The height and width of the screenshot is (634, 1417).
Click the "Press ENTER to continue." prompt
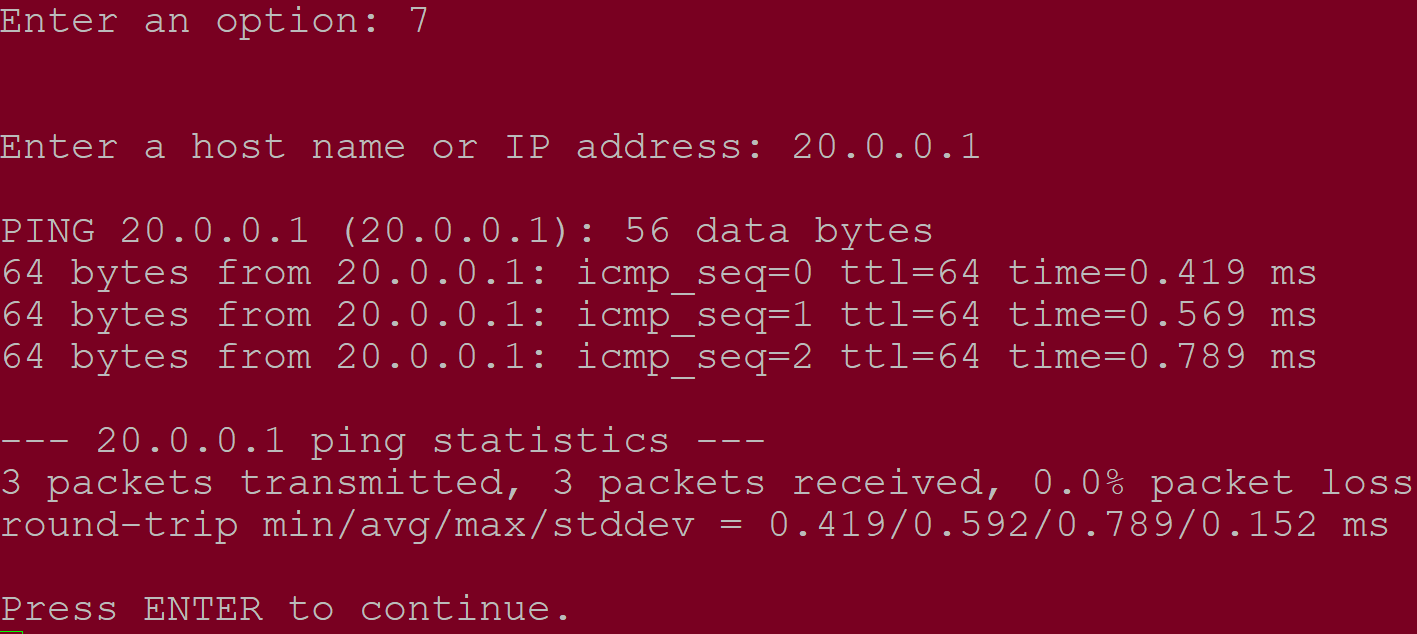click(x=286, y=609)
